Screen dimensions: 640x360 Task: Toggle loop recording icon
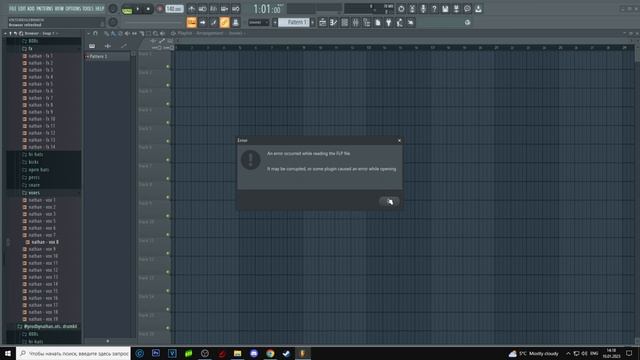coord(236,9)
